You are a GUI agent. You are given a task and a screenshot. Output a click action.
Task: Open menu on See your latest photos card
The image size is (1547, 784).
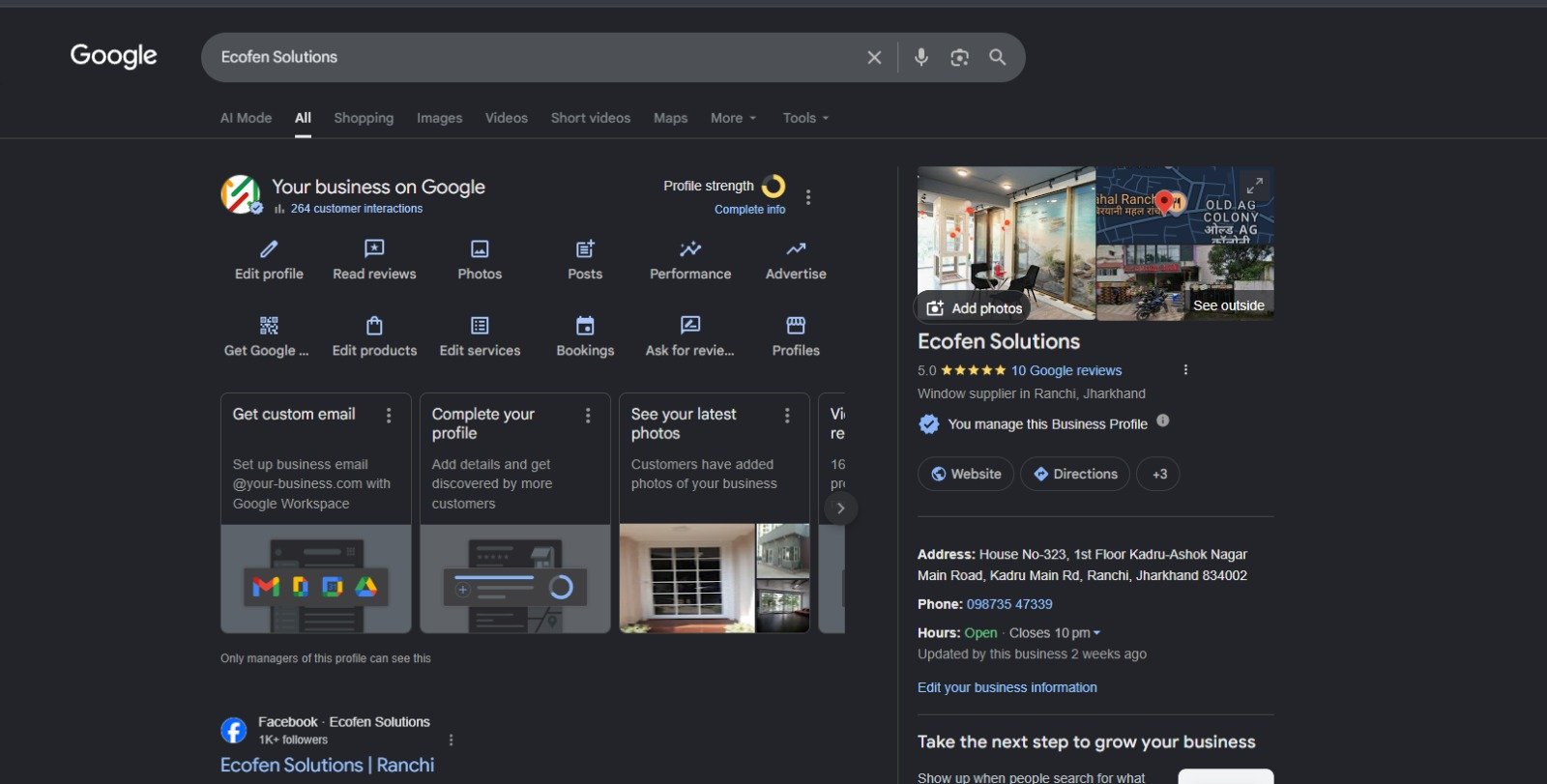(x=787, y=416)
